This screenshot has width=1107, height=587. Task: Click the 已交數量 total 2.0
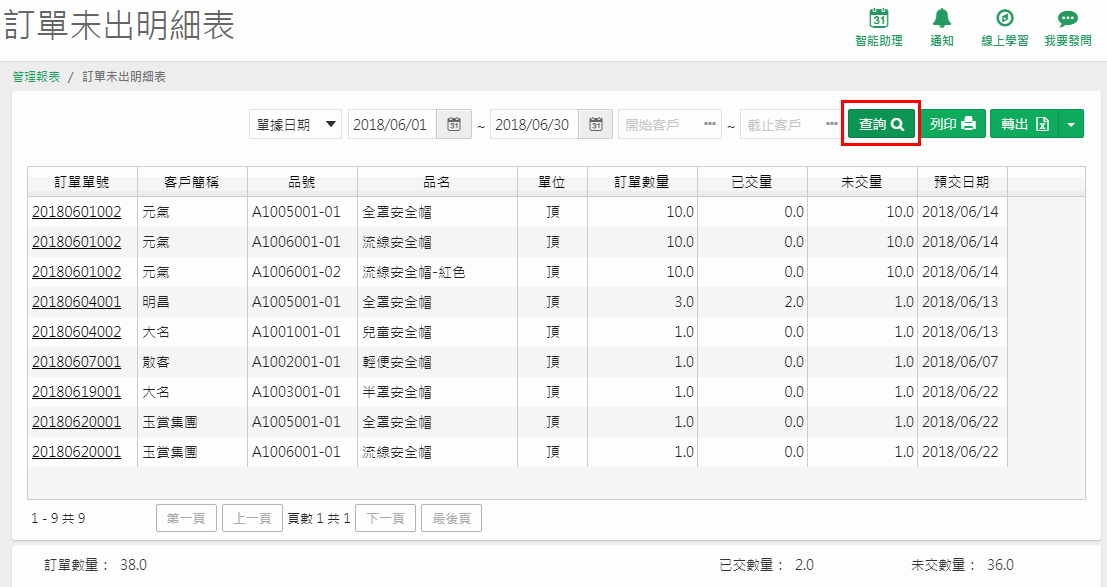click(x=804, y=564)
